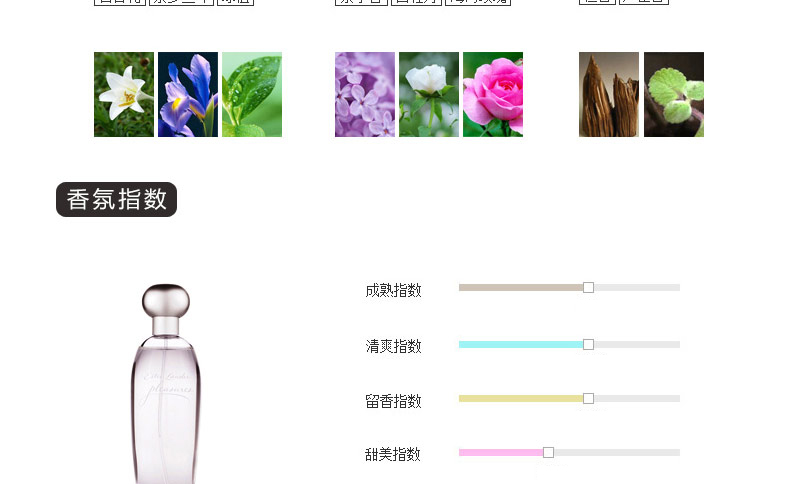Click the 清爽指数 slider handle

pos(588,344)
